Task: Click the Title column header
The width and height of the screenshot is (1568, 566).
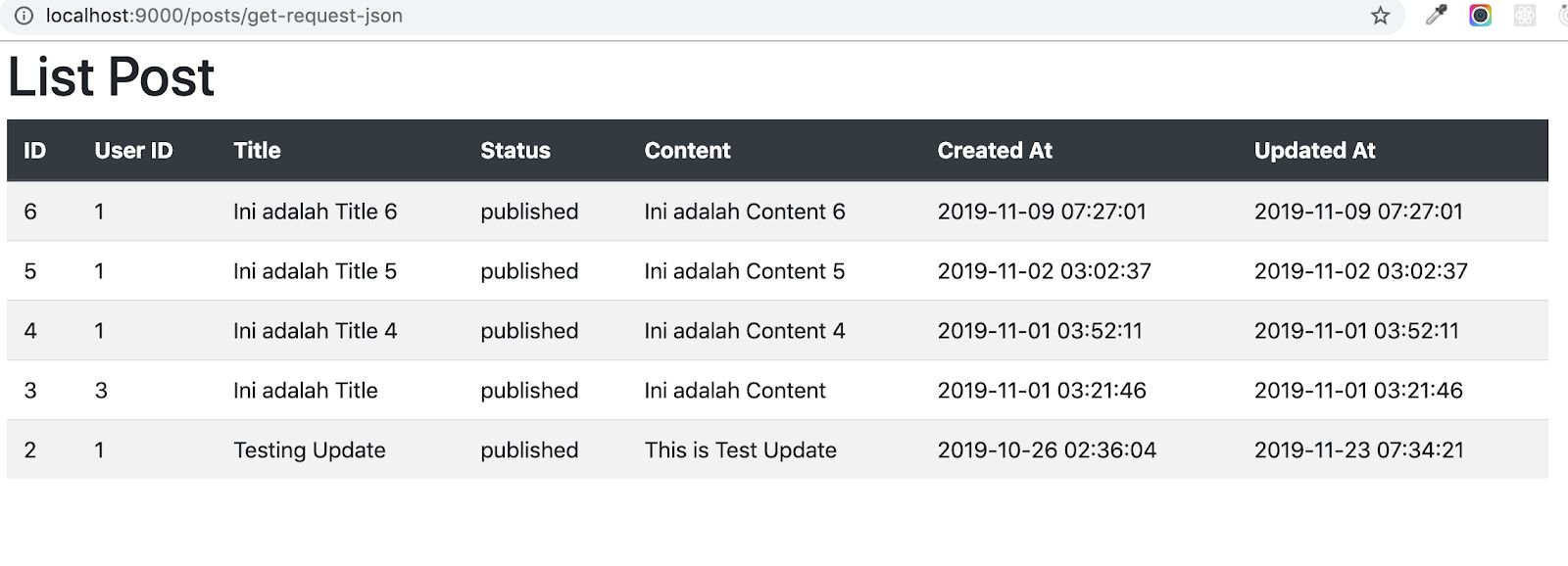Action: (256, 151)
